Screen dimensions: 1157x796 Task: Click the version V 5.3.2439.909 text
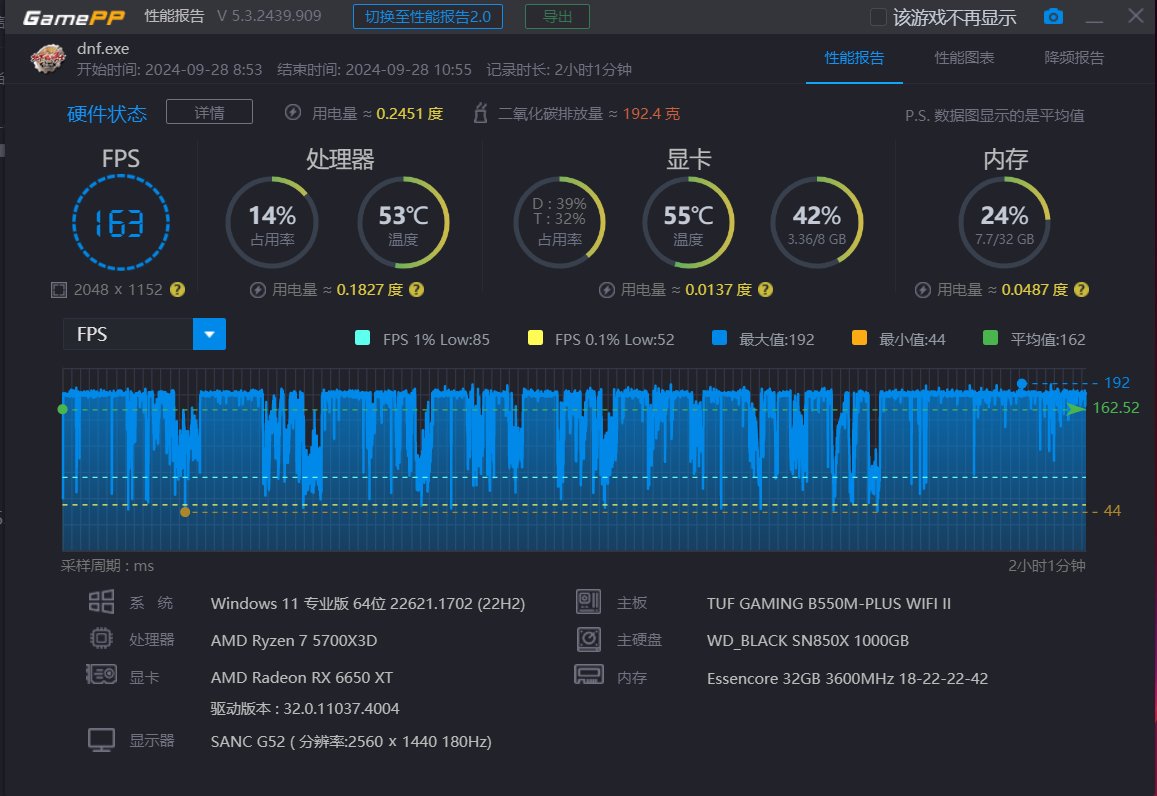pos(269,16)
